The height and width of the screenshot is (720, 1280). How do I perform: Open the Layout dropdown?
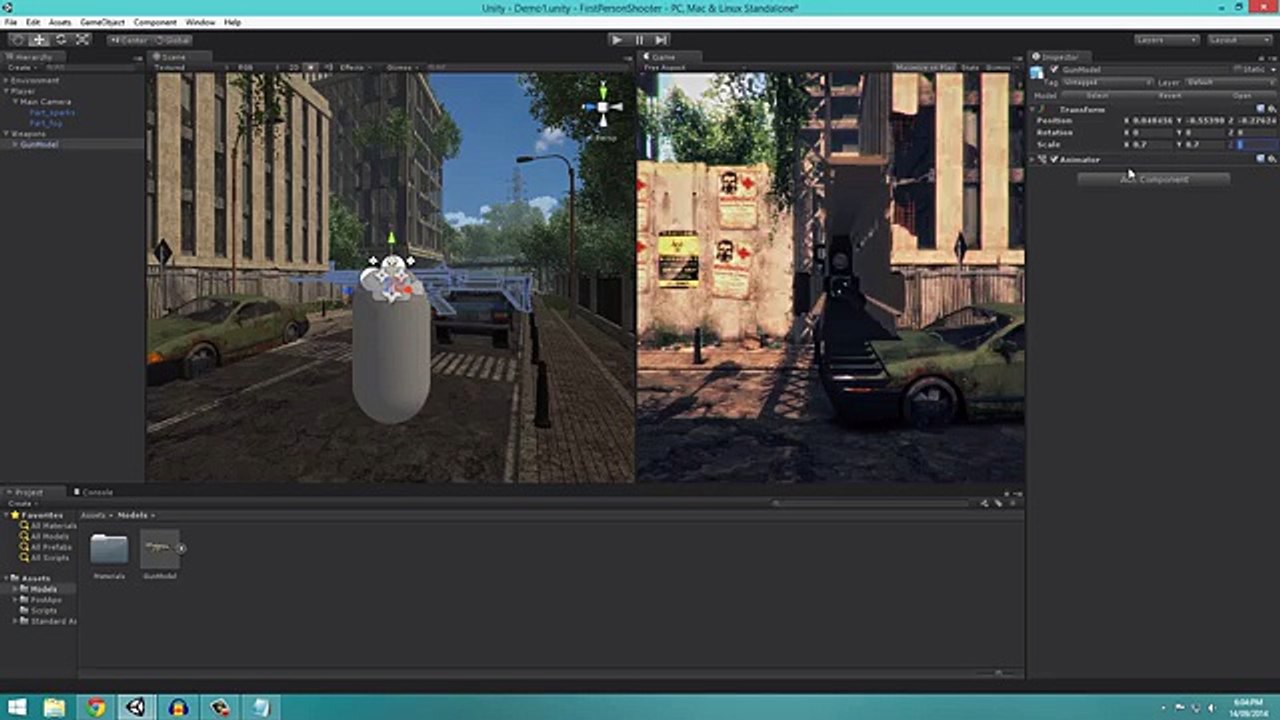(1240, 40)
